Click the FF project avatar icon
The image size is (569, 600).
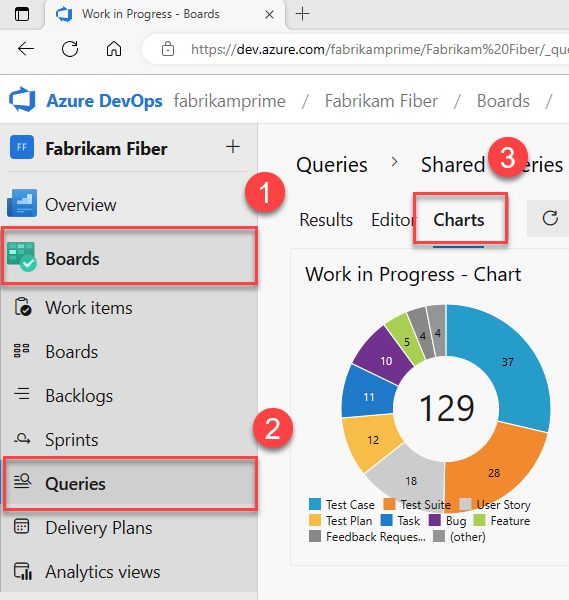22,147
